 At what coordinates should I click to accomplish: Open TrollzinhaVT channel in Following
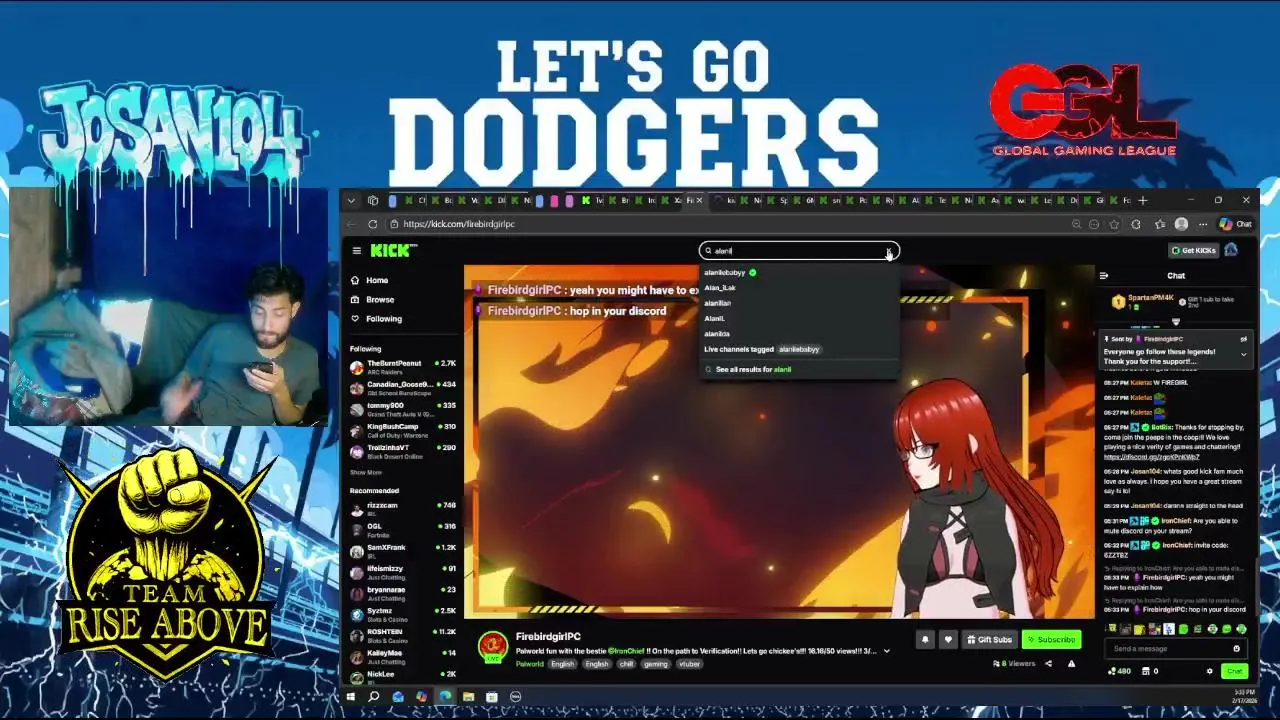[x=403, y=451]
